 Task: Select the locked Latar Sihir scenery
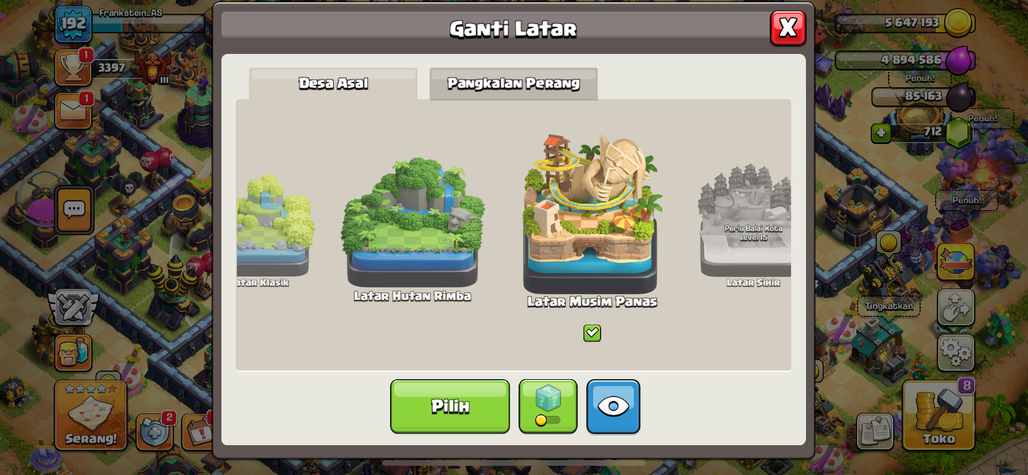click(745, 226)
